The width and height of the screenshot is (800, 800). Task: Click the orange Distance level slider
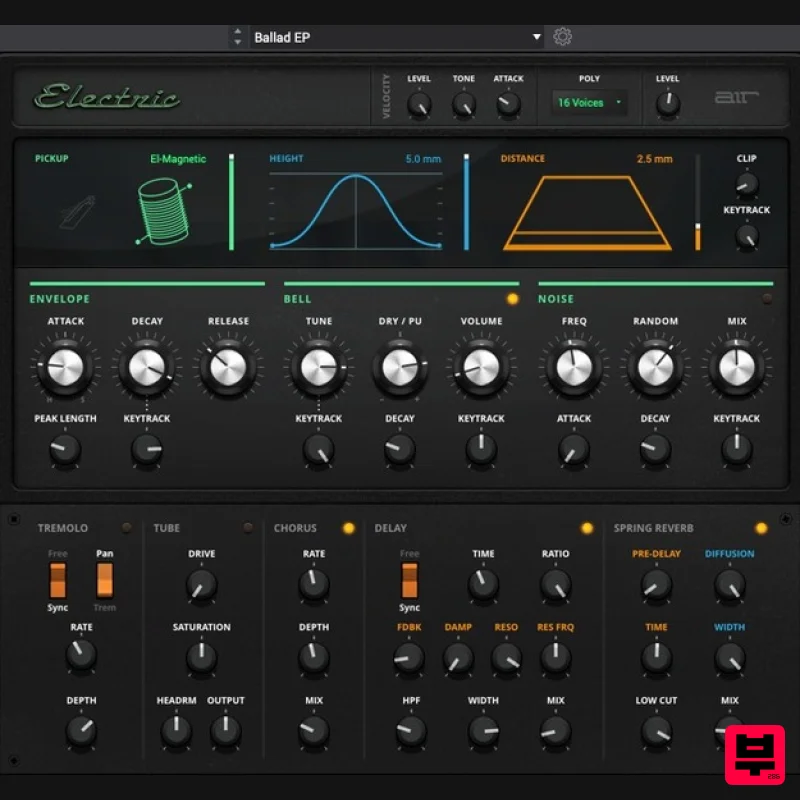point(697,202)
